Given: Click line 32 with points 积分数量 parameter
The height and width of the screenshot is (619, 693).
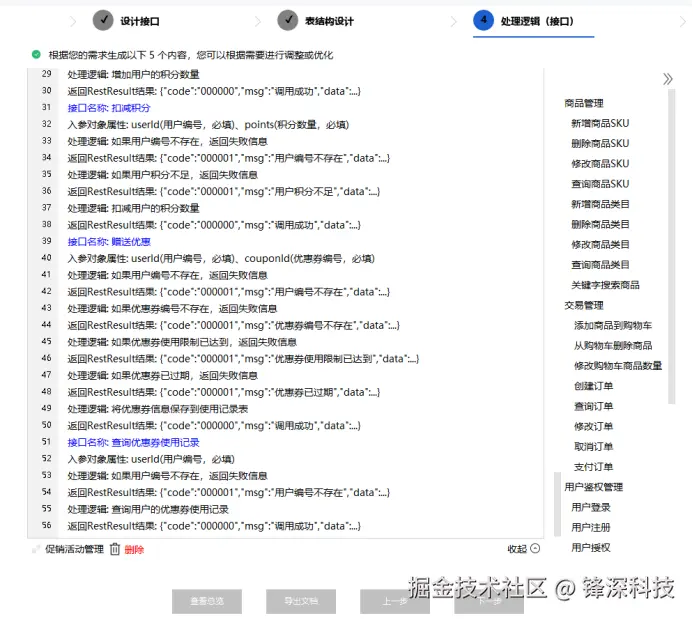Looking at the screenshot, I should [208, 125].
